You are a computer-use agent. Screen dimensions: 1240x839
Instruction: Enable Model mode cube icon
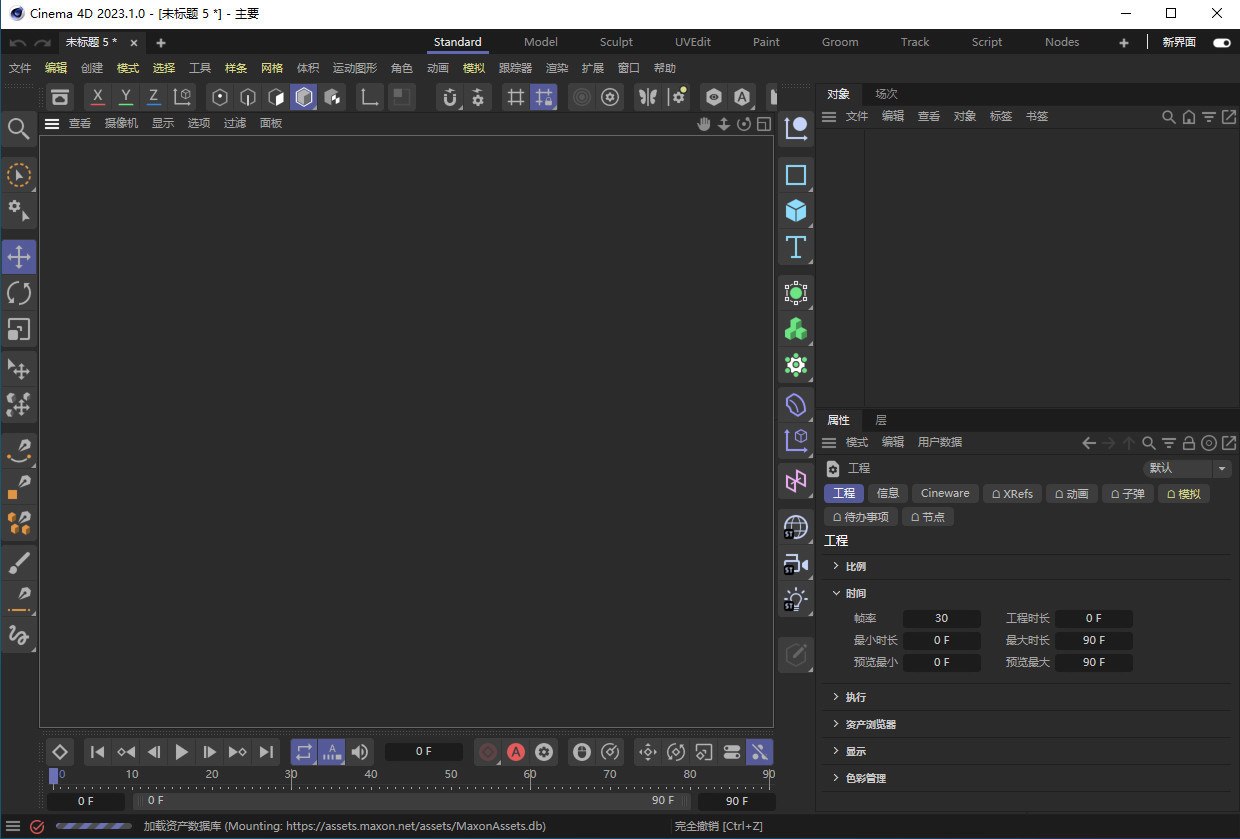coord(304,97)
